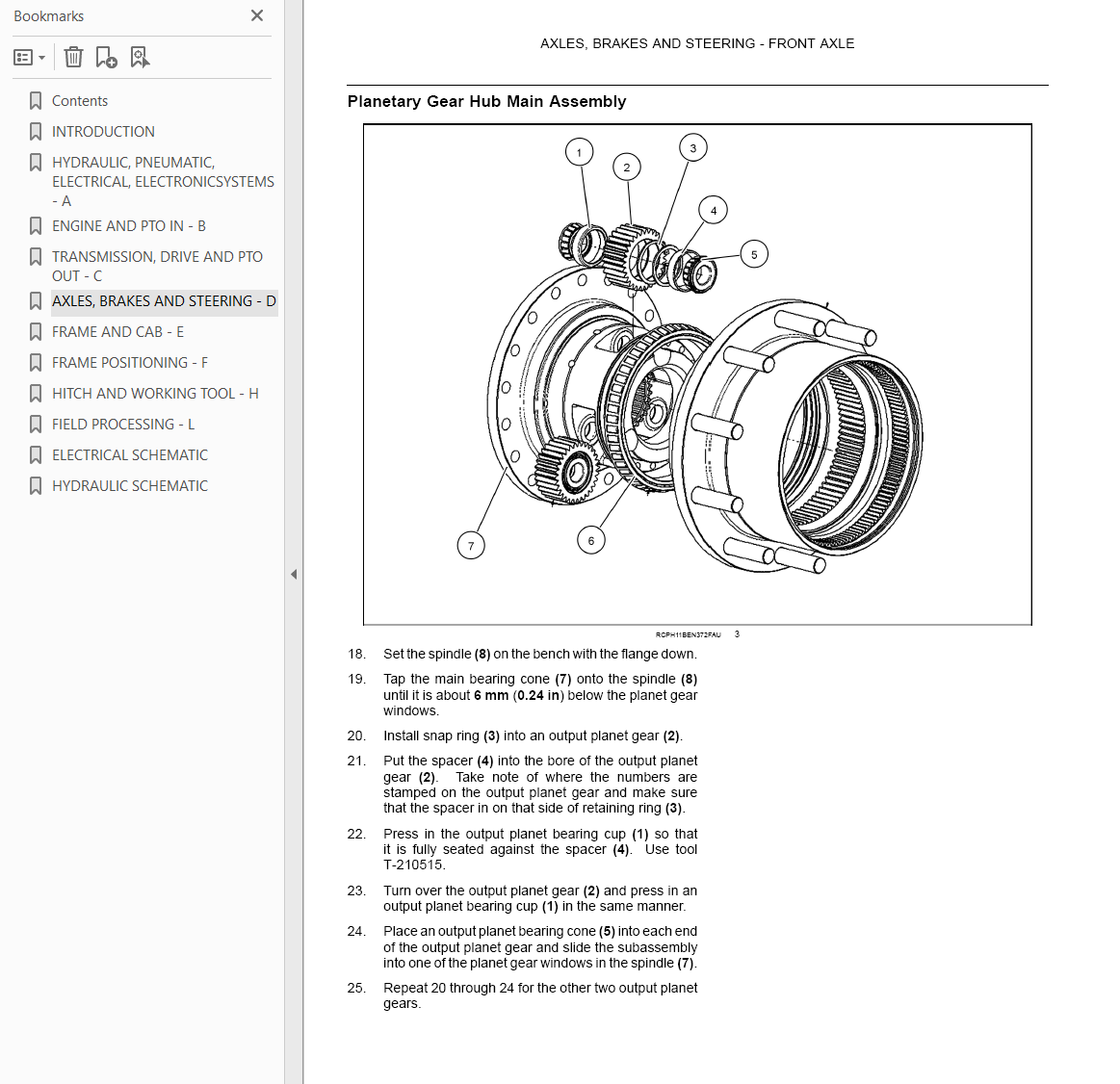The width and height of the screenshot is (1120, 1084).
Task: Add a new bookmark
Action: coord(106,57)
